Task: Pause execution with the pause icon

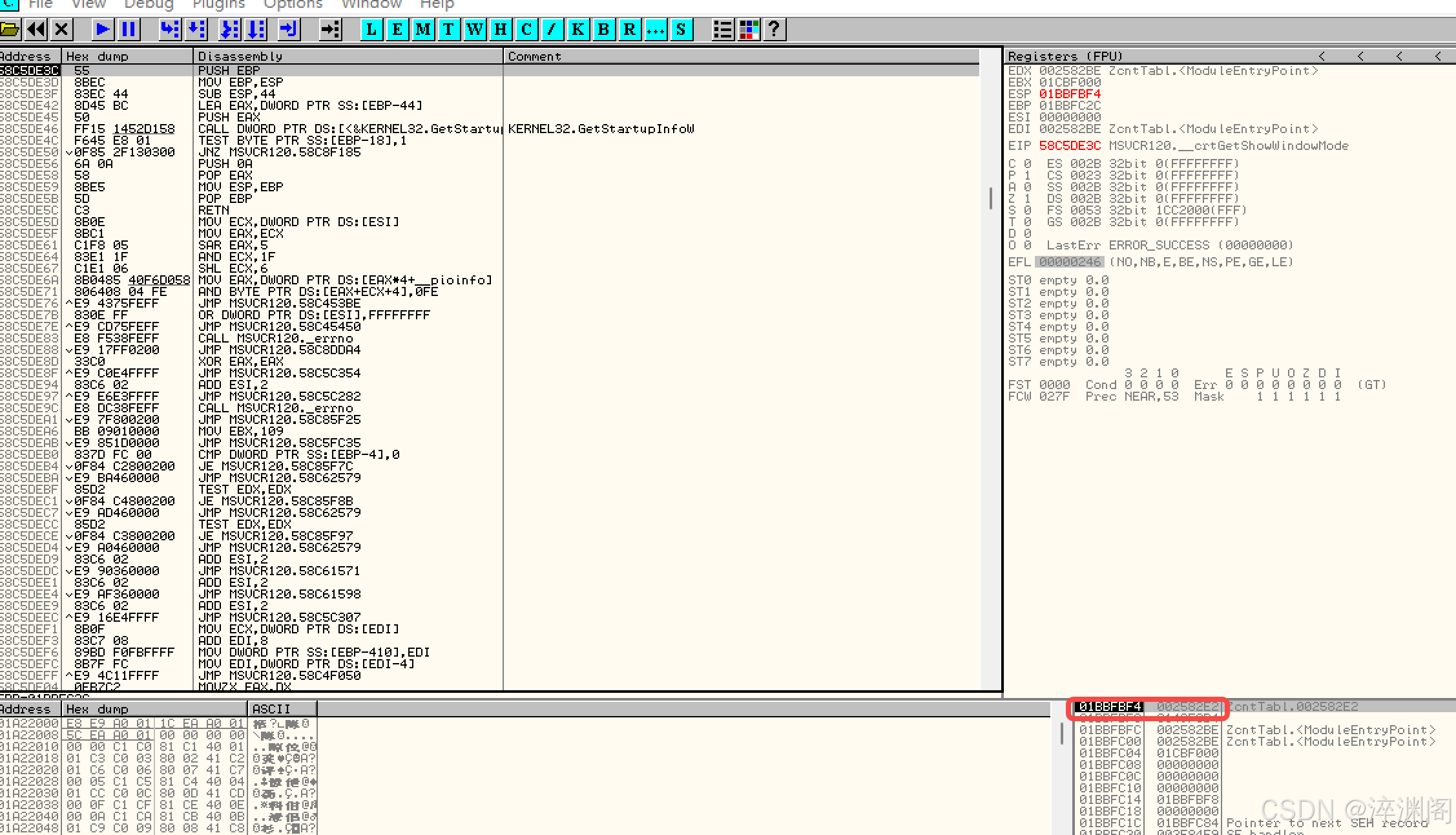Action: (129, 29)
